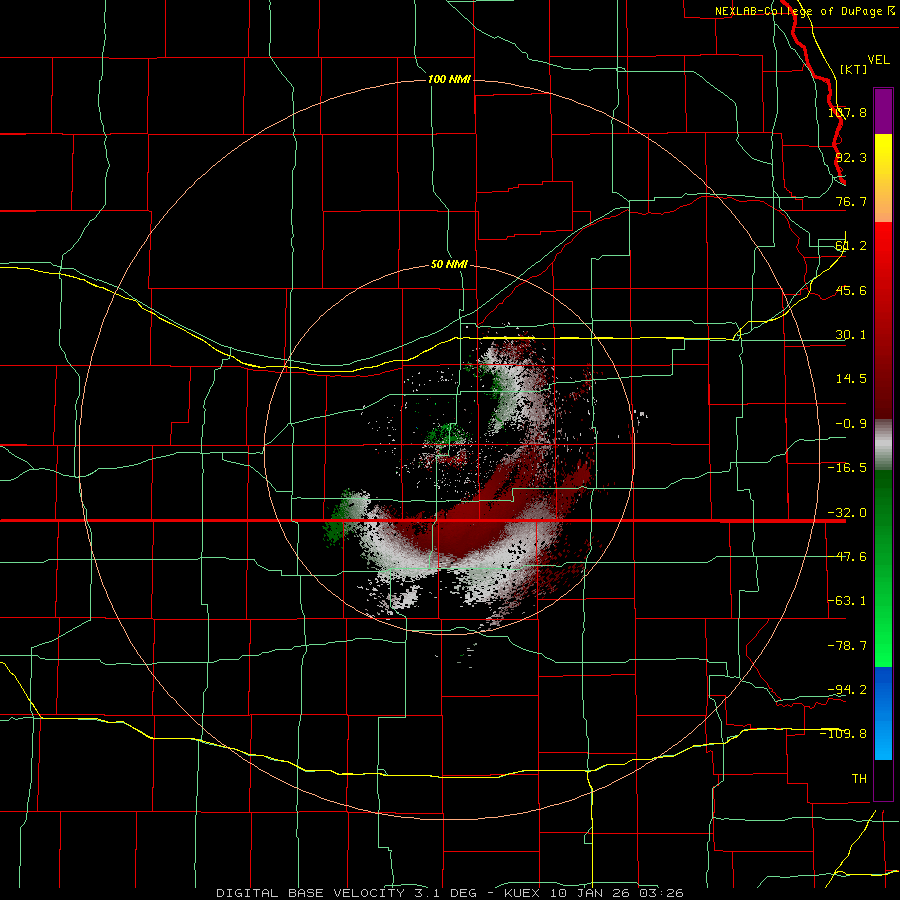Click the purple segment of the color bar

(883, 111)
